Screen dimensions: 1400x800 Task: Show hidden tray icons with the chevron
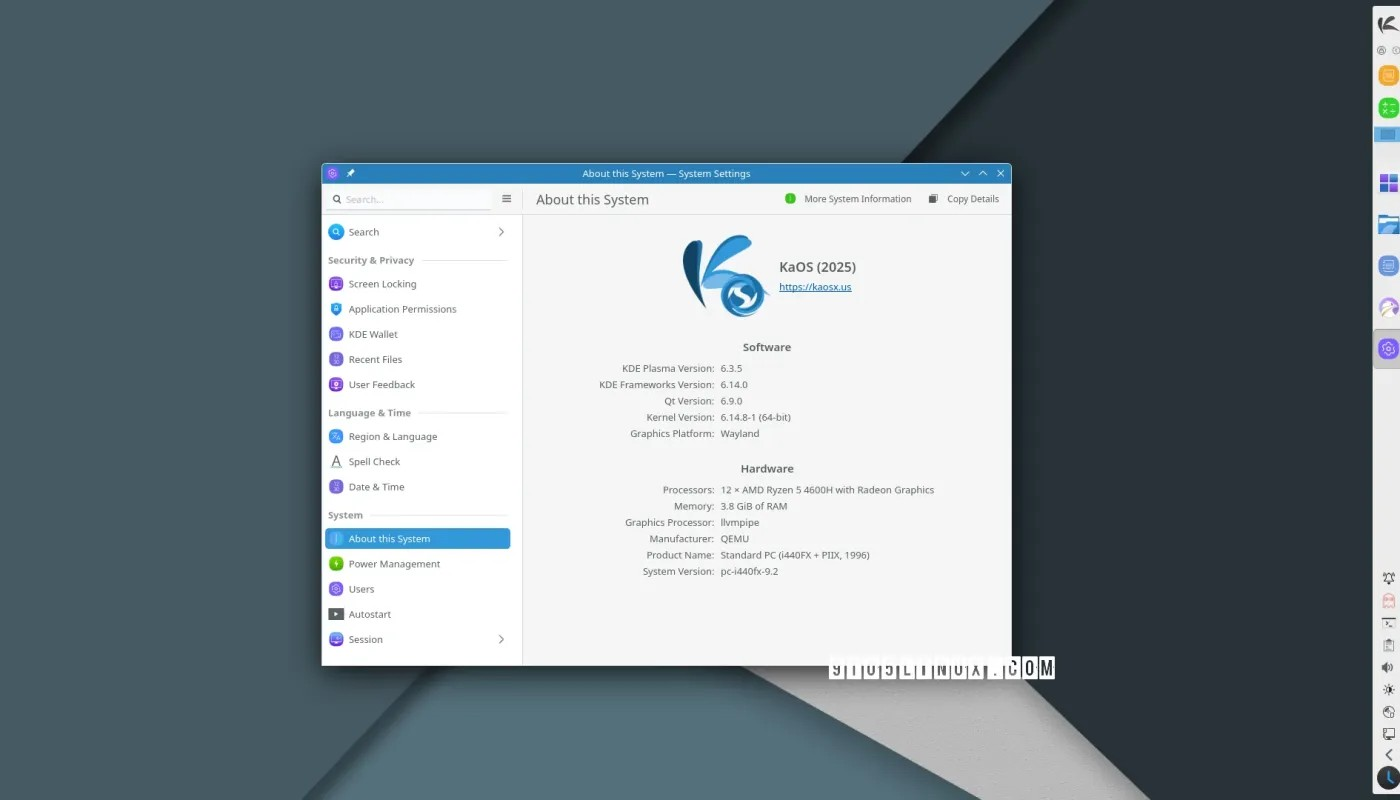(x=1388, y=756)
